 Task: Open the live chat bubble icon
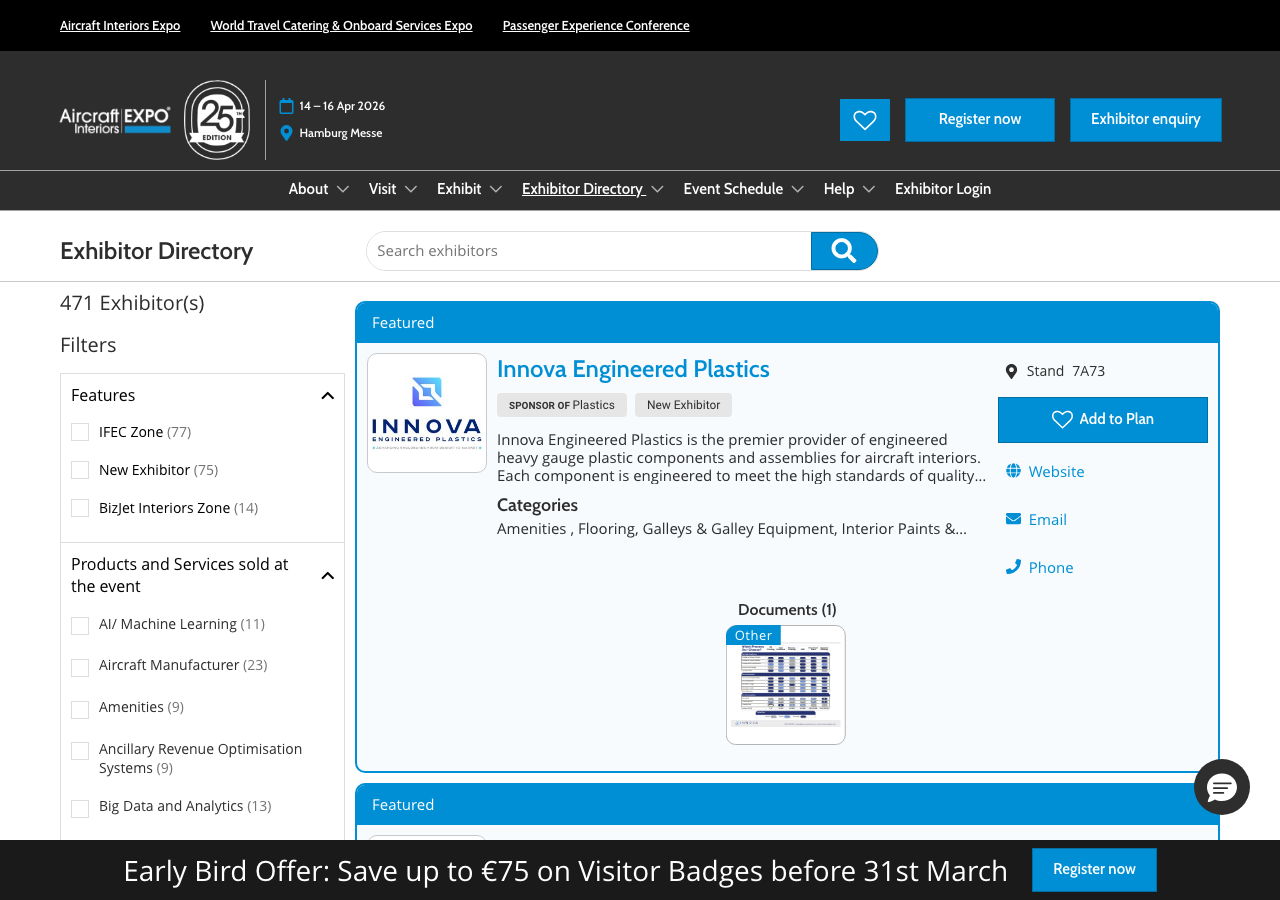coord(1221,787)
